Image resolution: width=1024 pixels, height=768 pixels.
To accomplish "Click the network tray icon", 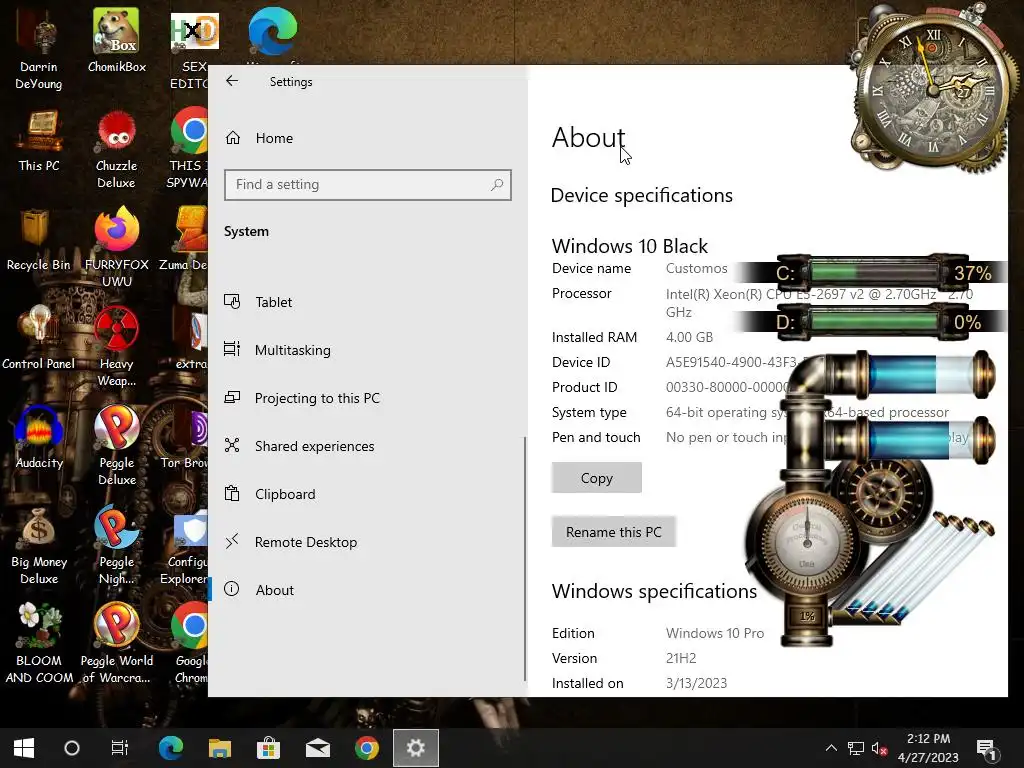I will (x=856, y=748).
